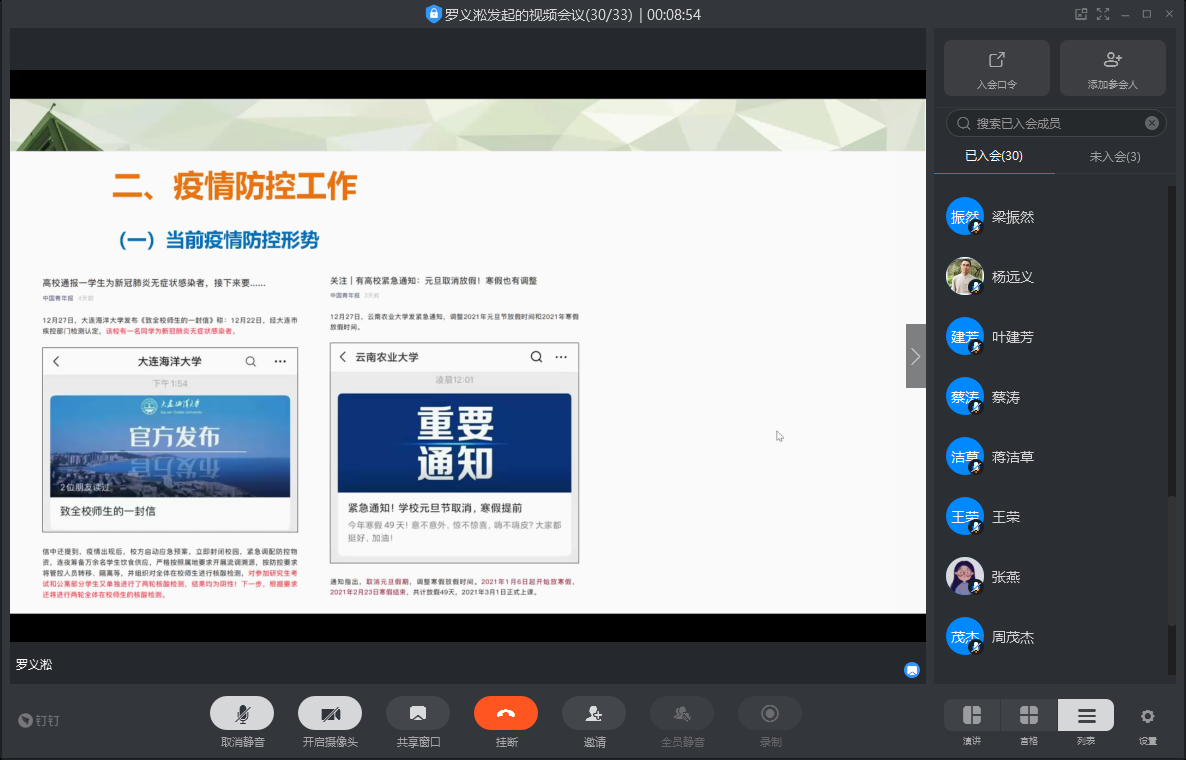Viewport: 1186px width, 760px height.
Task: Toggle 全员静音 to mute all members
Action: pyautogui.click(x=682, y=713)
